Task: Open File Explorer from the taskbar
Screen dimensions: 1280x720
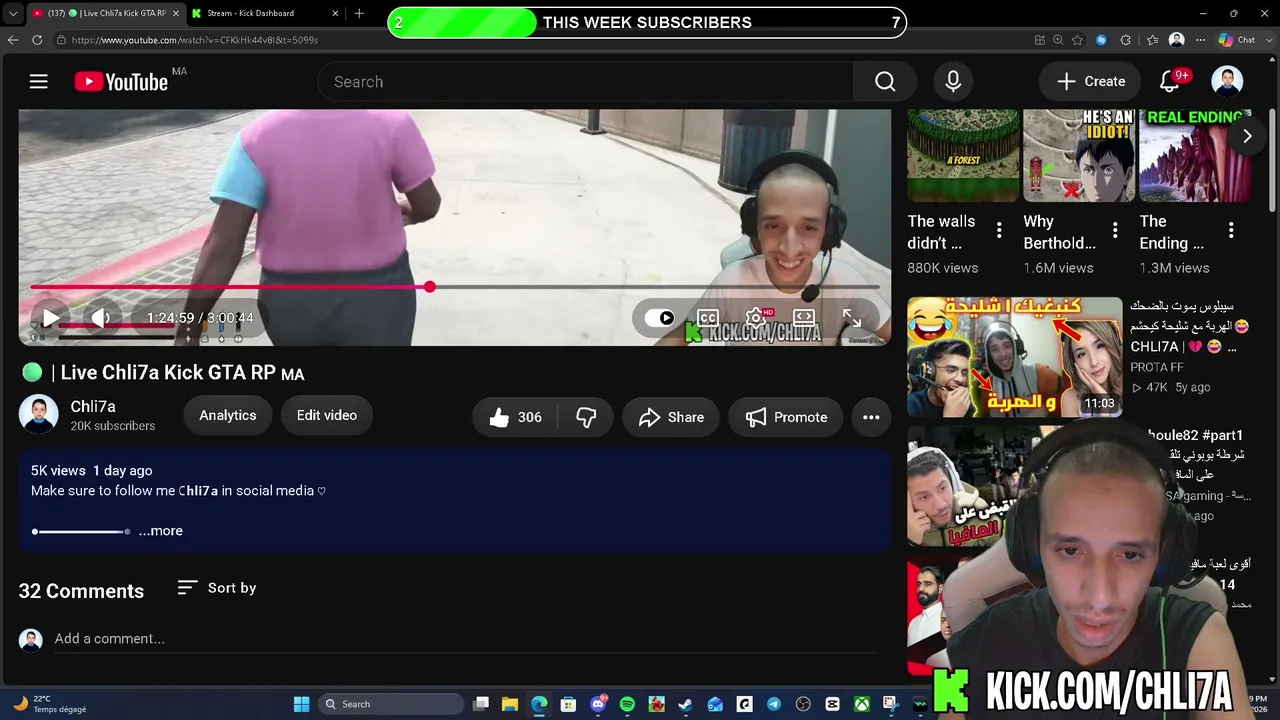Action: pos(510,704)
